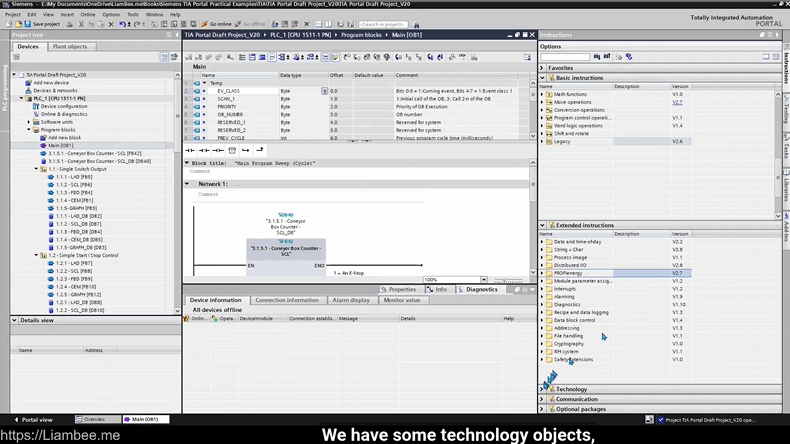Viewport: 790px width, 444px height.
Task: Open the Online menu
Action: [x=88, y=15]
